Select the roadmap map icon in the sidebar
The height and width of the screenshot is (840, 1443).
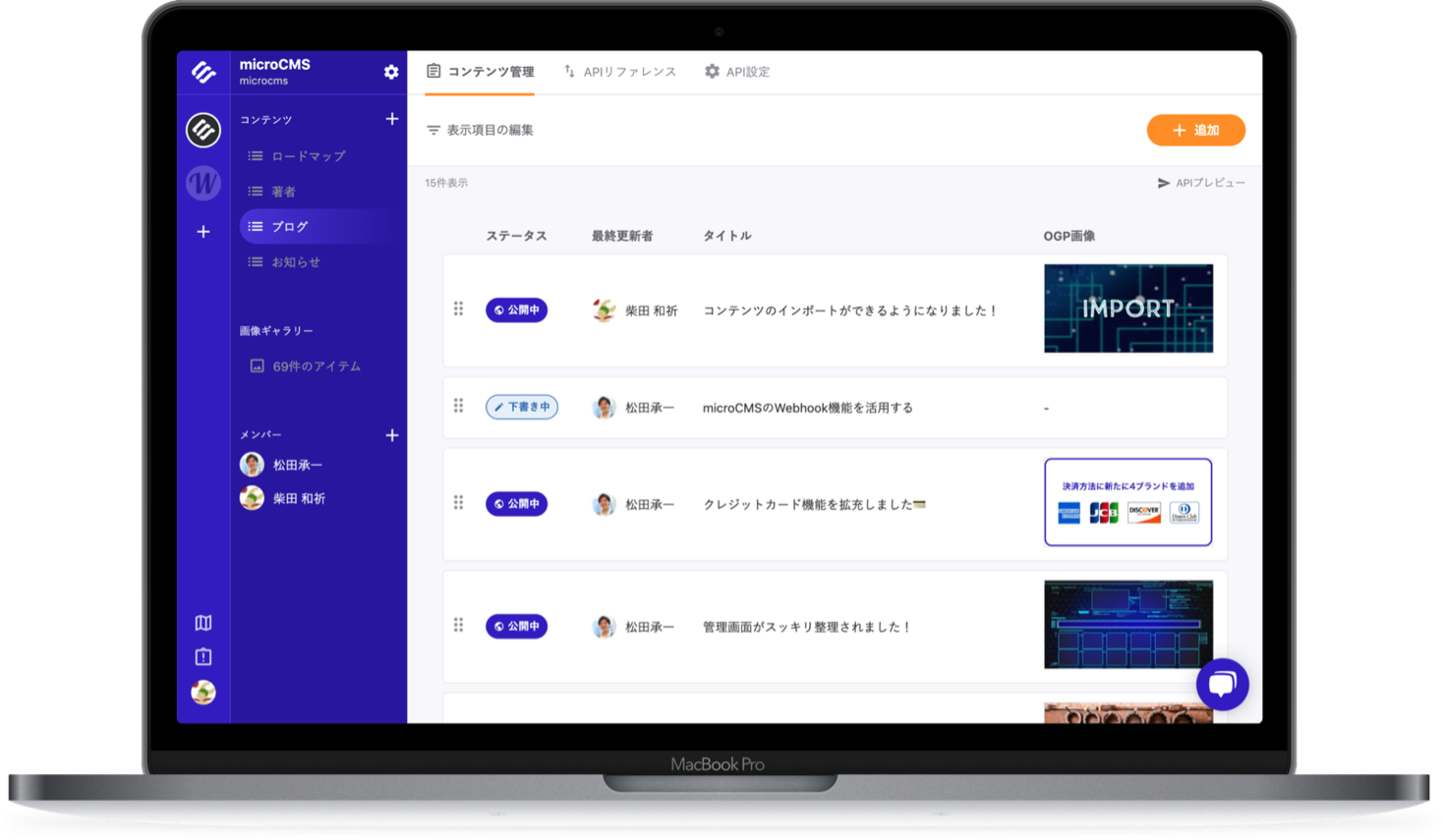pyautogui.click(x=202, y=622)
